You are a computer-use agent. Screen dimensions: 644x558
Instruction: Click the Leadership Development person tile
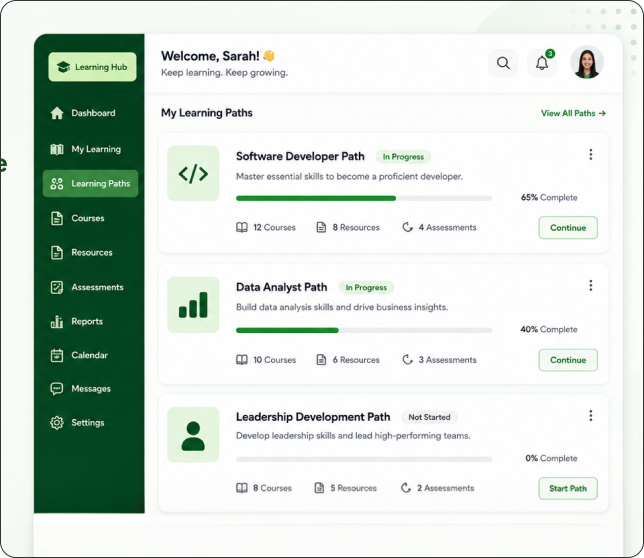click(193, 435)
